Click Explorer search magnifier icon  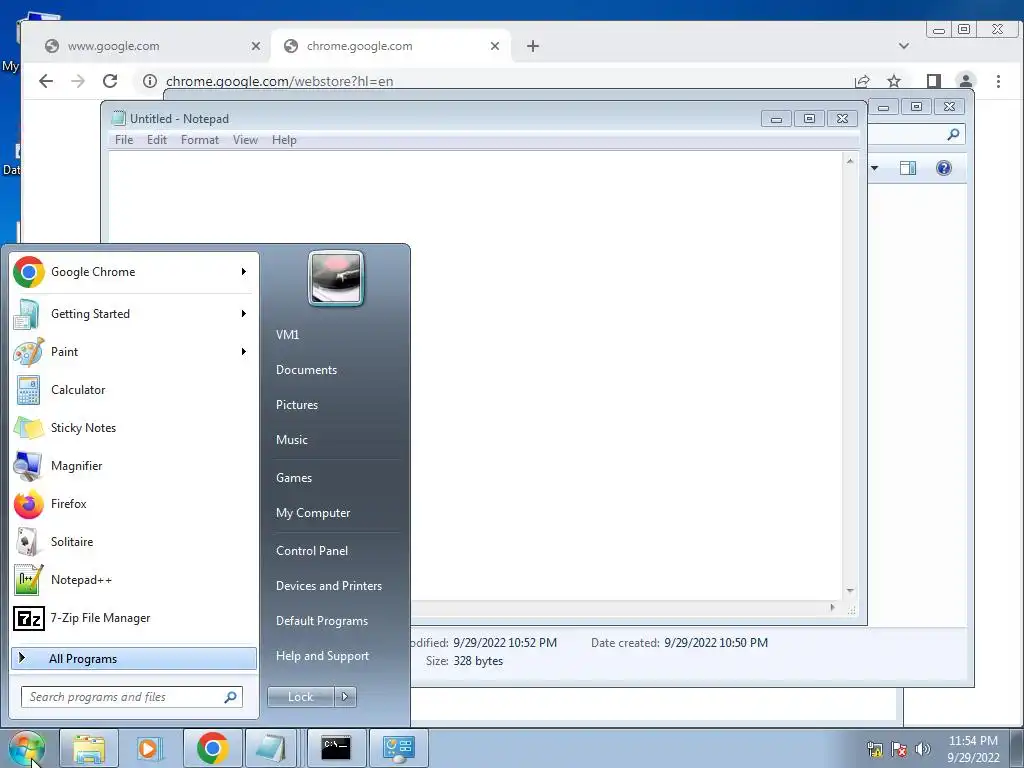pos(953,135)
